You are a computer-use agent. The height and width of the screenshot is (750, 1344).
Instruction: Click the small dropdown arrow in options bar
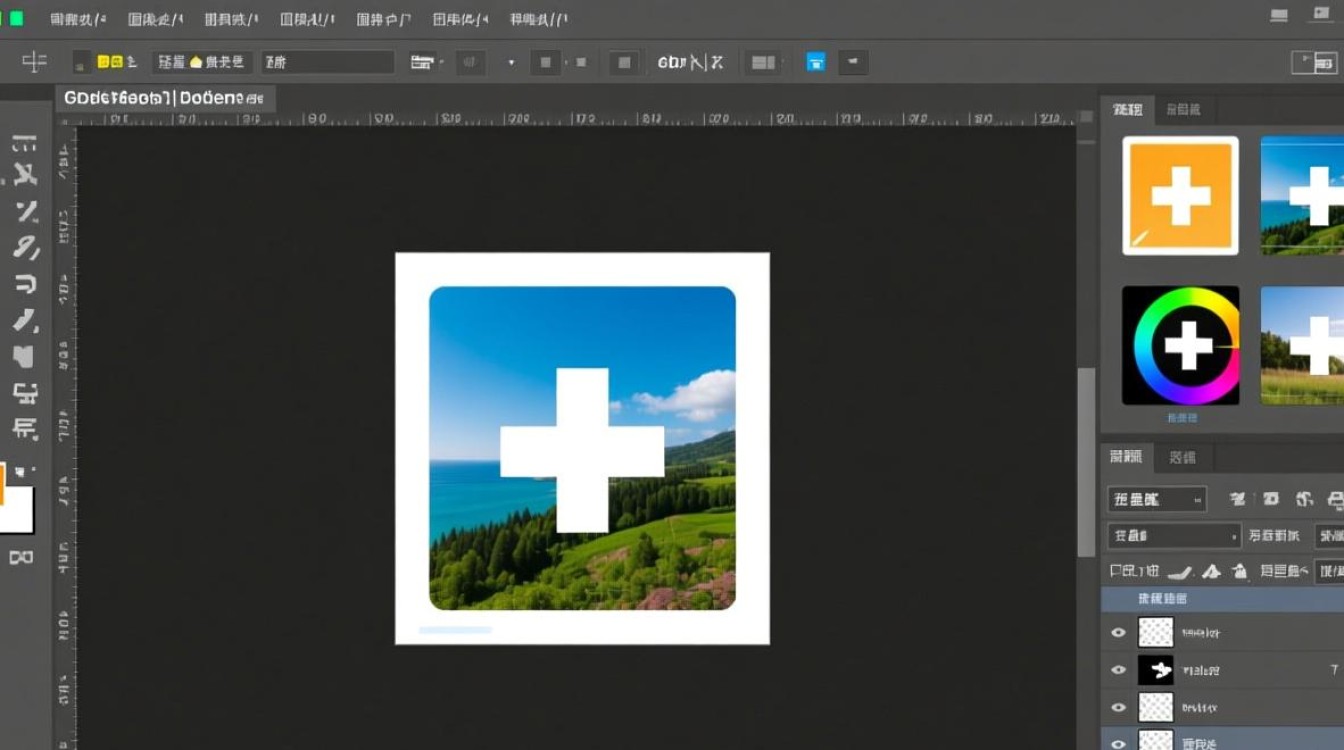click(511, 62)
